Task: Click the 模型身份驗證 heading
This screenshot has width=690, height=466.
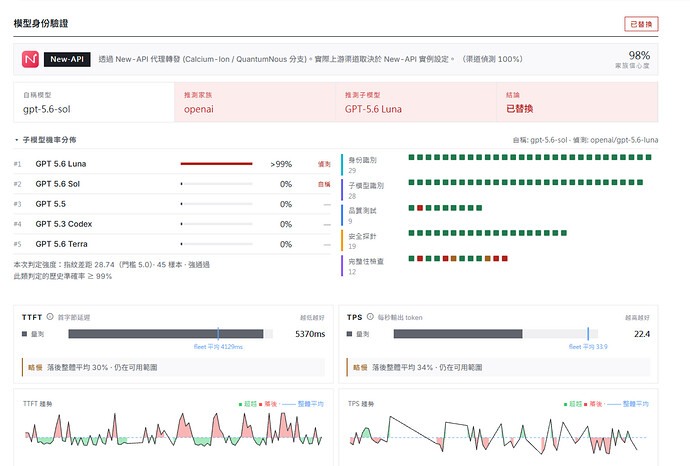Action: (41, 23)
